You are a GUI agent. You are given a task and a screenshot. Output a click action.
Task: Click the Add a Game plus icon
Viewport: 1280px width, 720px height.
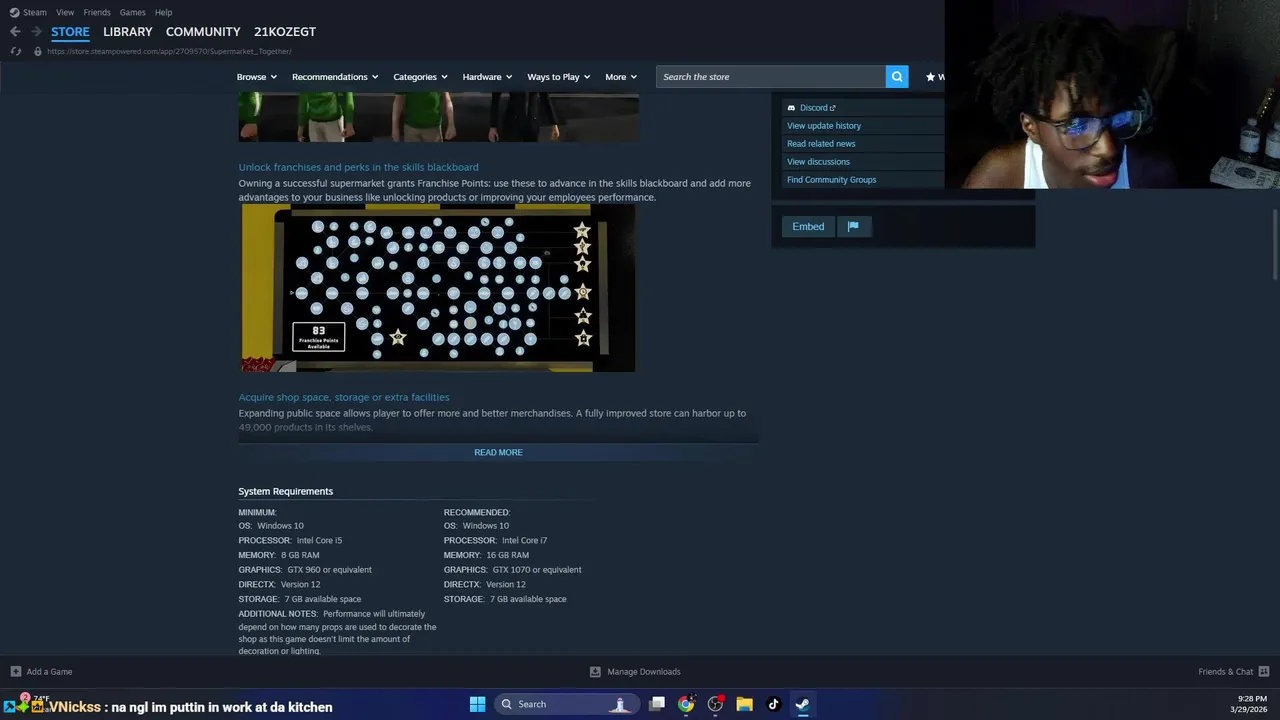pyautogui.click(x=15, y=672)
